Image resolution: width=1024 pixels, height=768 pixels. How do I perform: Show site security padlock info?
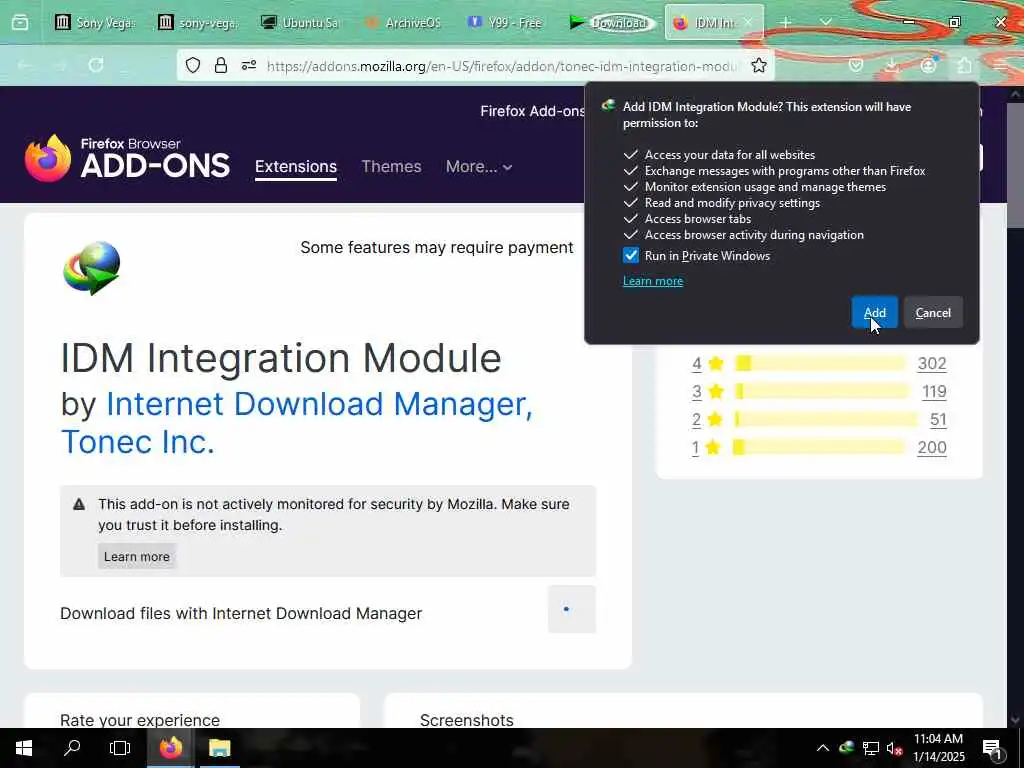click(221, 65)
